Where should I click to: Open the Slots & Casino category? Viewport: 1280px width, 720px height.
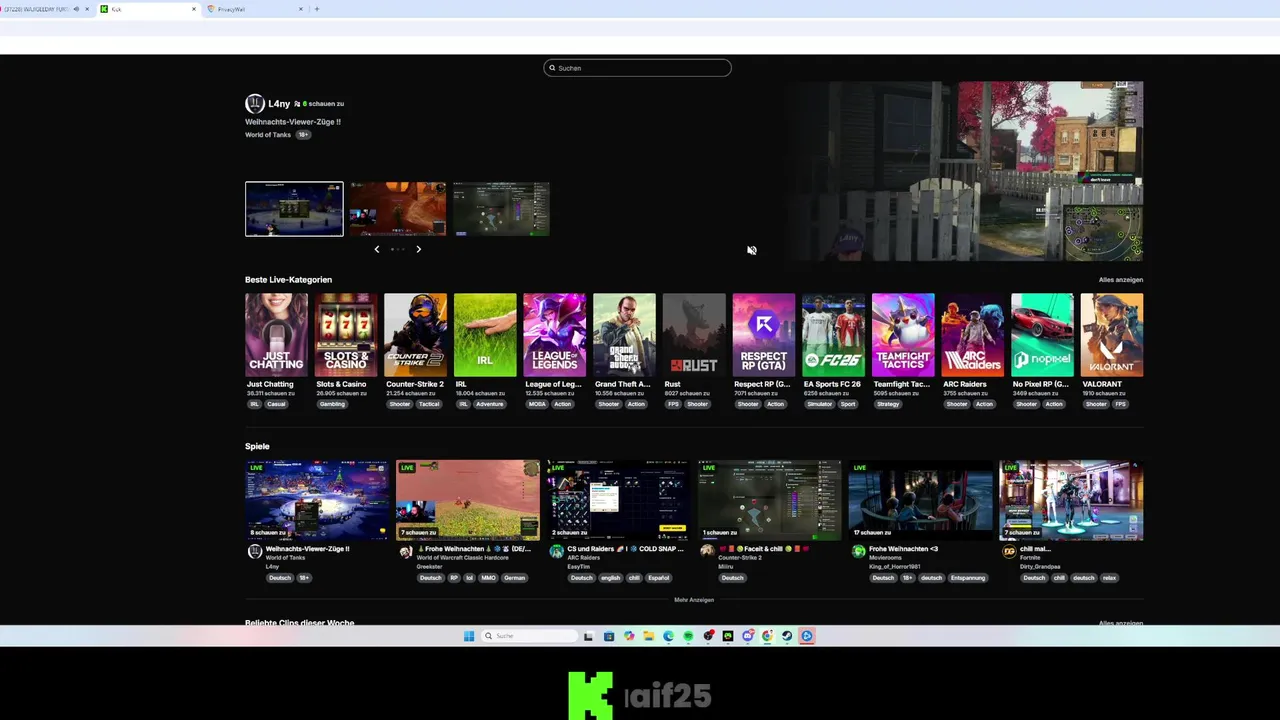pos(346,335)
